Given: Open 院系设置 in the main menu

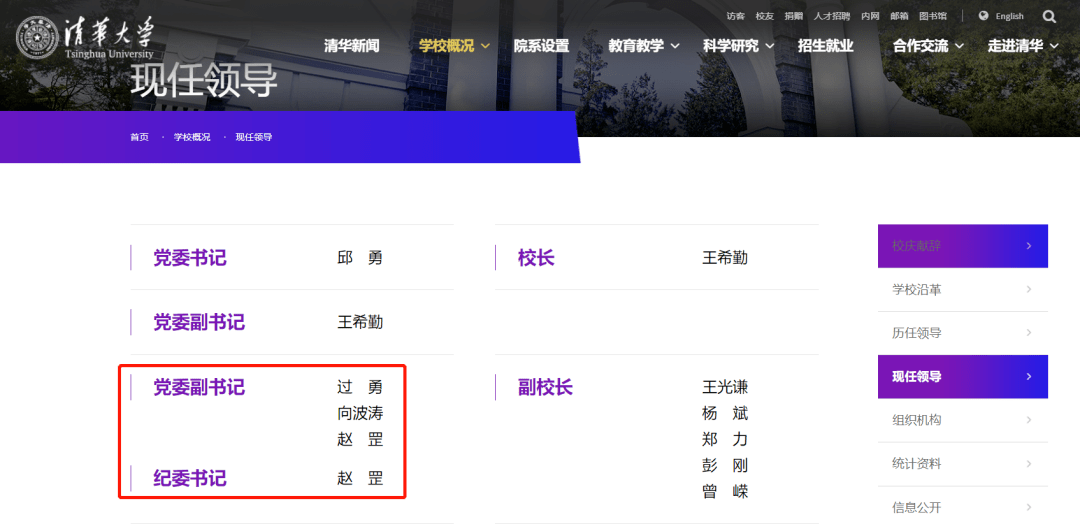Looking at the screenshot, I should [541, 46].
